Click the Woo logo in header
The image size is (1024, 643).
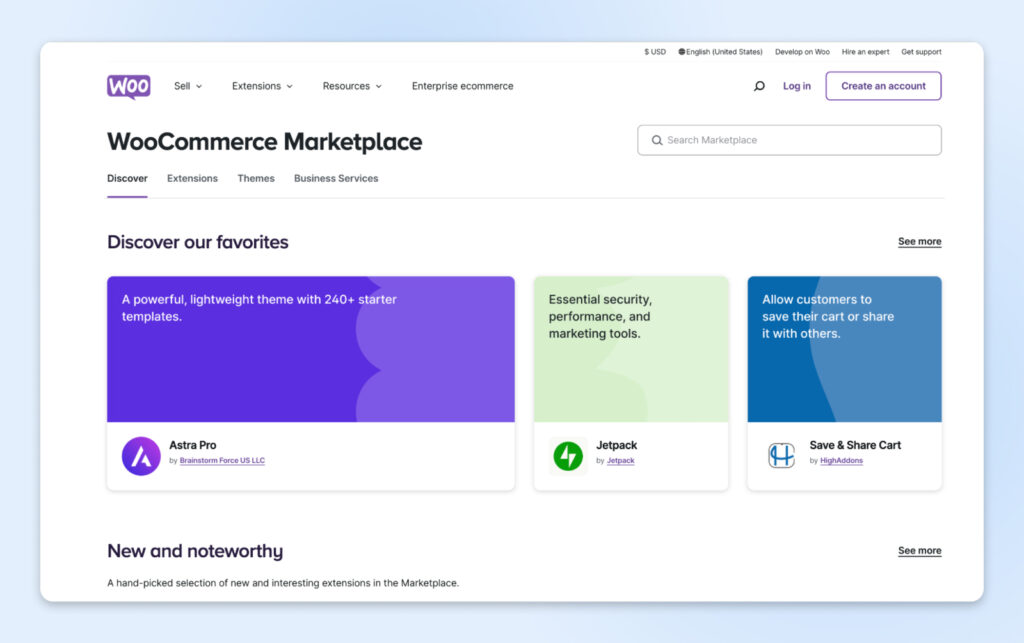pyautogui.click(x=128, y=86)
